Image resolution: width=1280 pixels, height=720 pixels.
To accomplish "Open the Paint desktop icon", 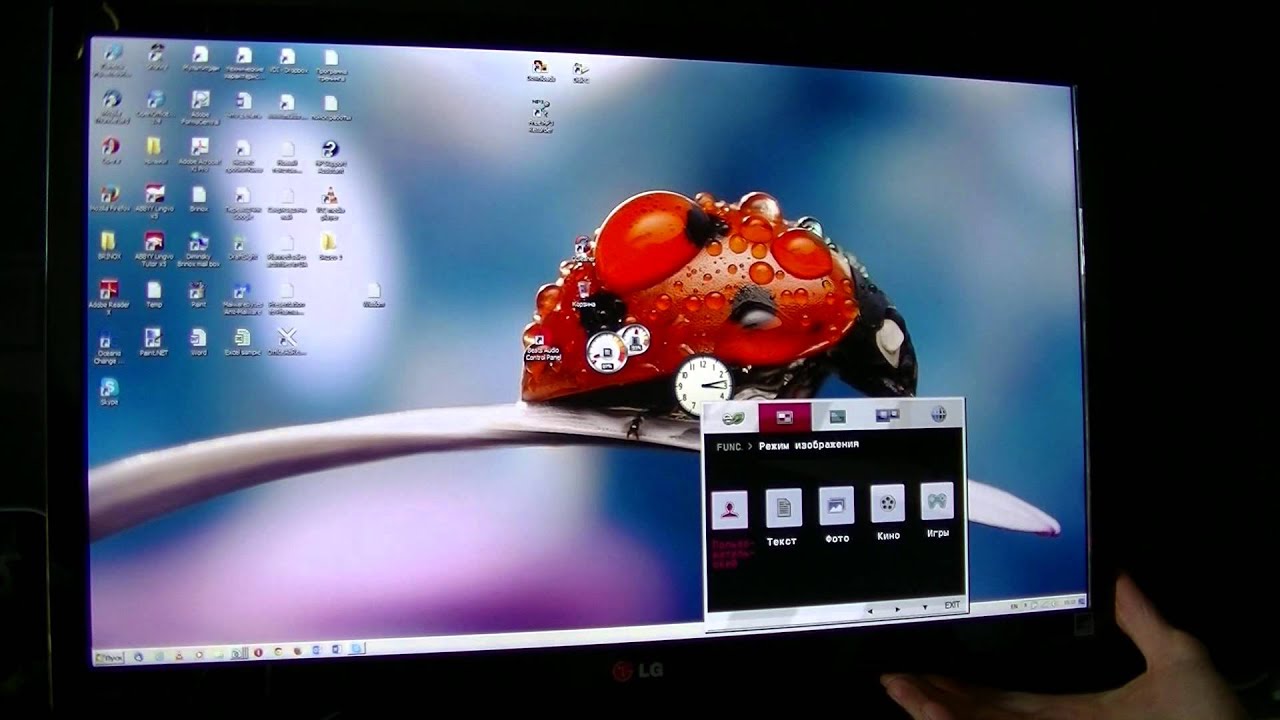I will (x=197, y=294).
